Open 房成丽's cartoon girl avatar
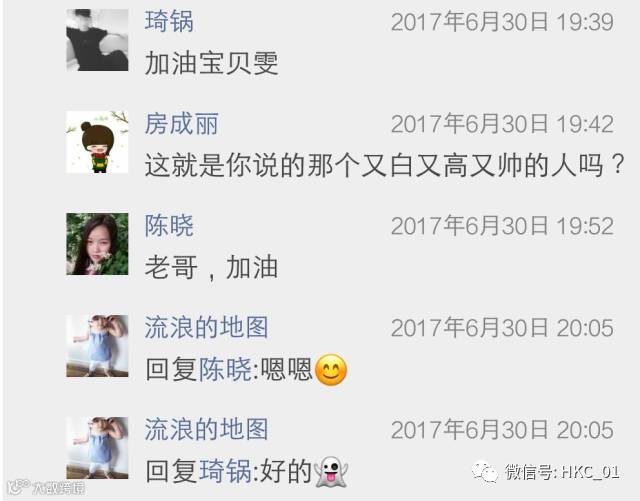Screen dimensions: 640x501 pos(97,142)
